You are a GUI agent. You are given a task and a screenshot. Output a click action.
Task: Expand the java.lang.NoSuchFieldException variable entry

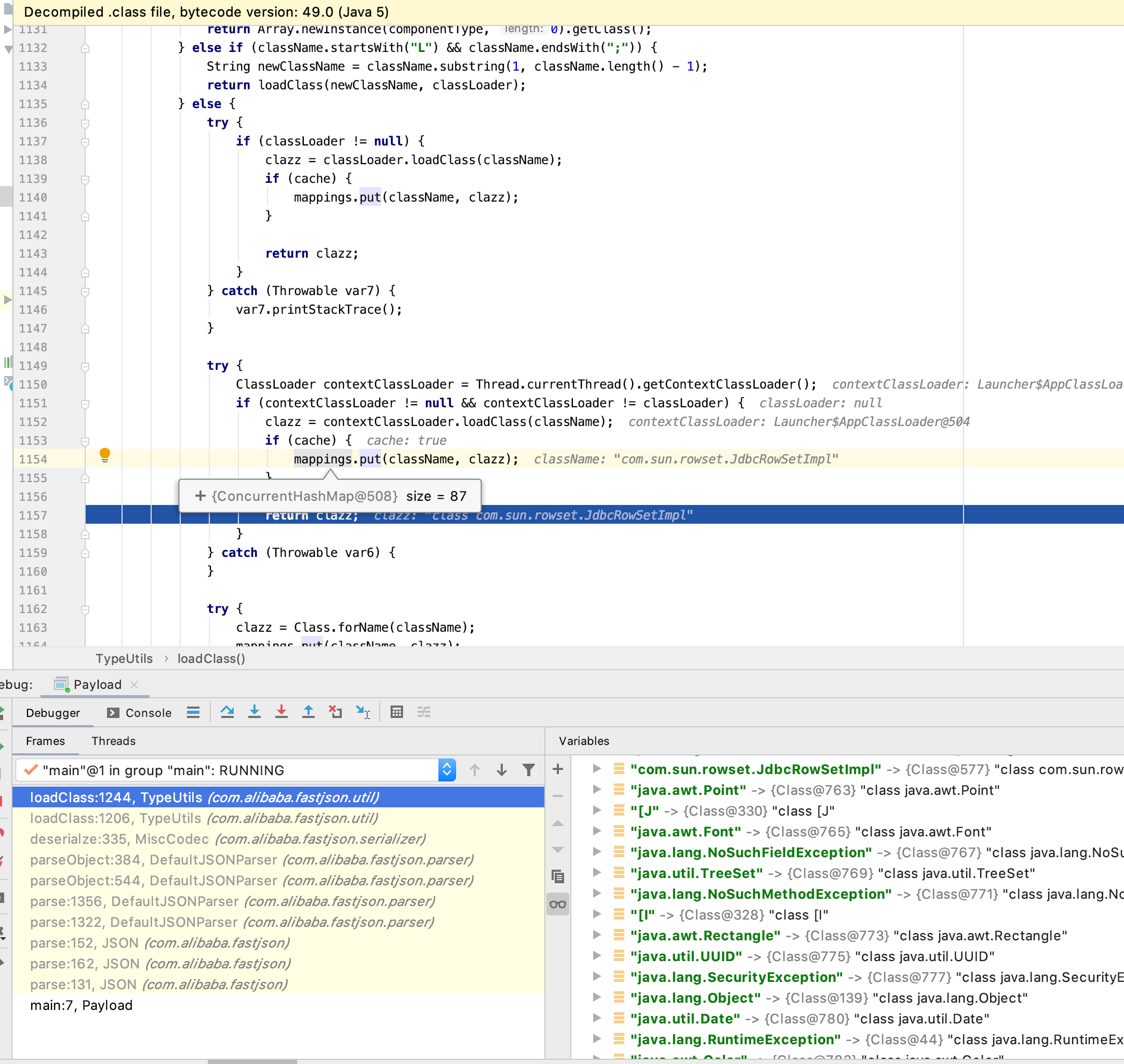(597, 852)
